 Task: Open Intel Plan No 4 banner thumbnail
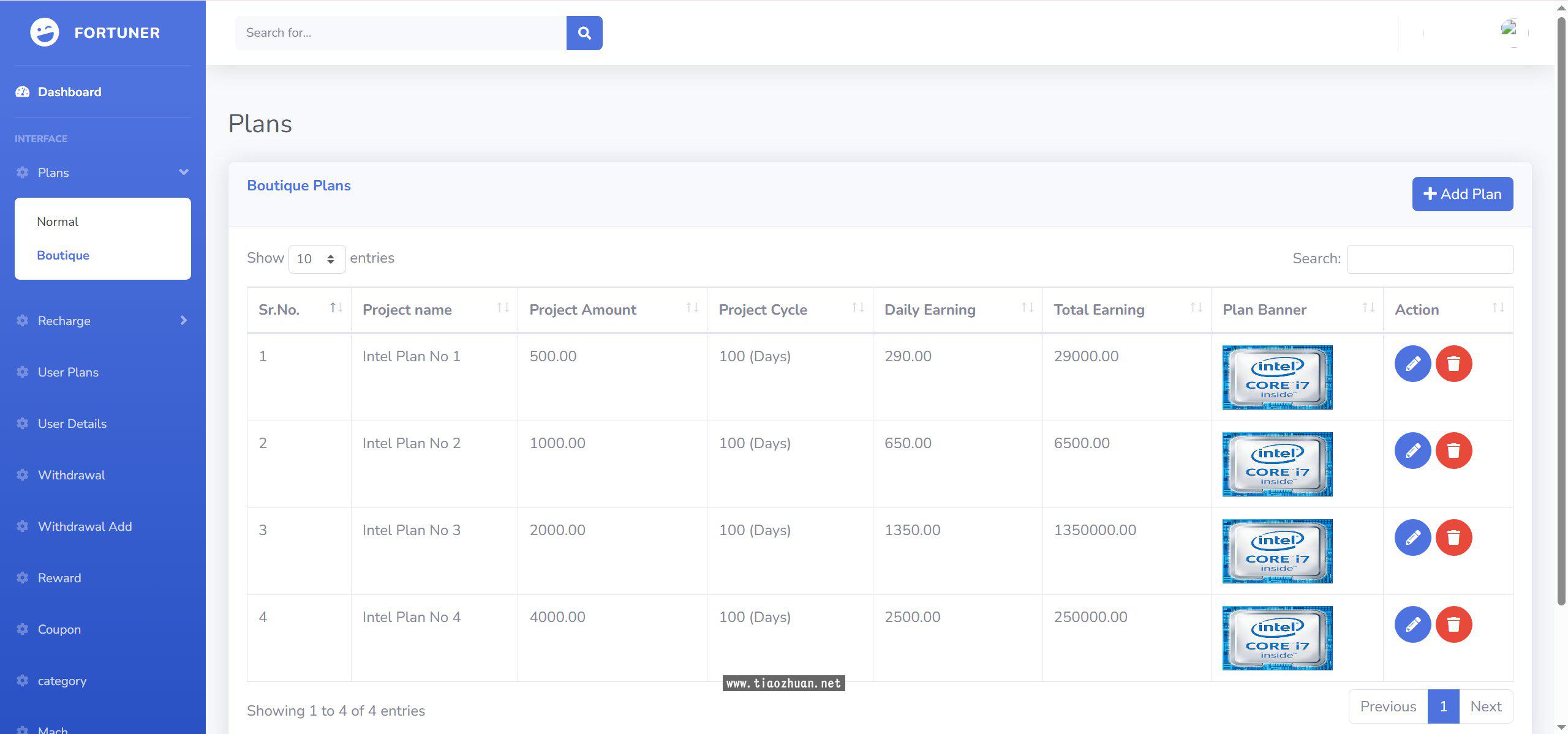pyautogui.click(x=1278, y=638)
